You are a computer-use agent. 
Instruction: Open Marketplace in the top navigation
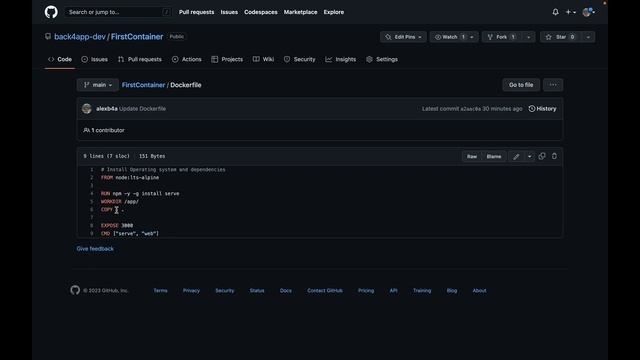point(300,12)
